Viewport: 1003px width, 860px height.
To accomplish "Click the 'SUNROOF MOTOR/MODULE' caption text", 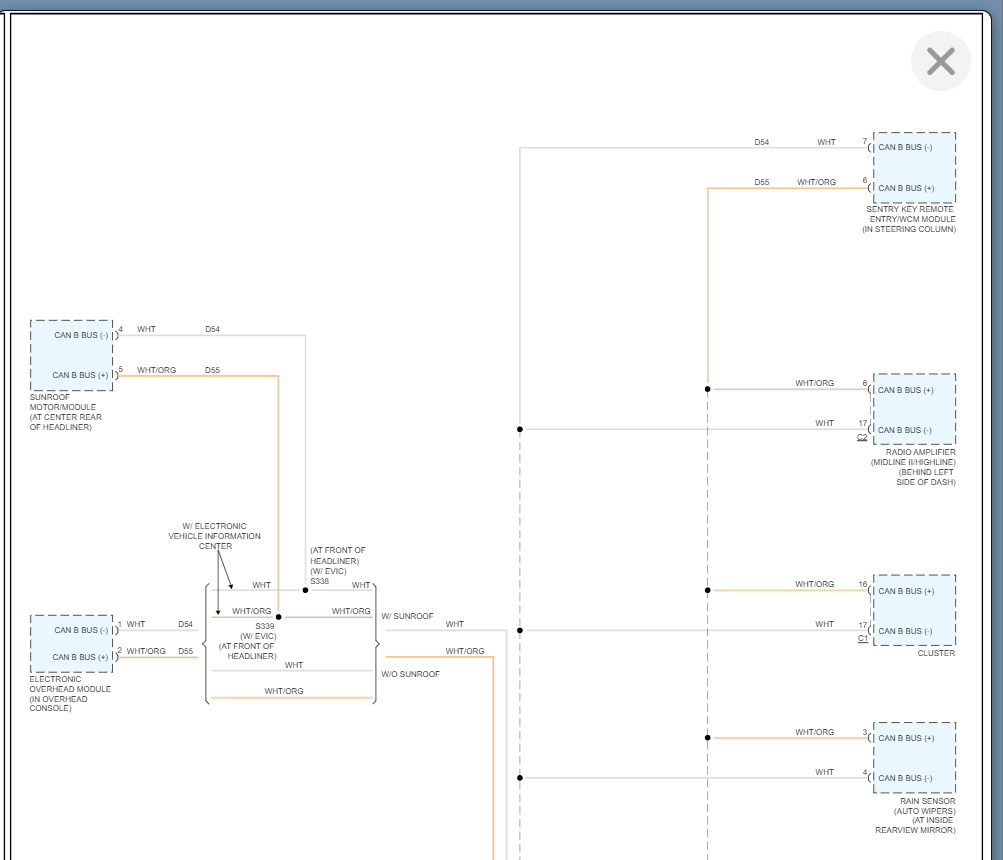I will click(x=66, y=412).
